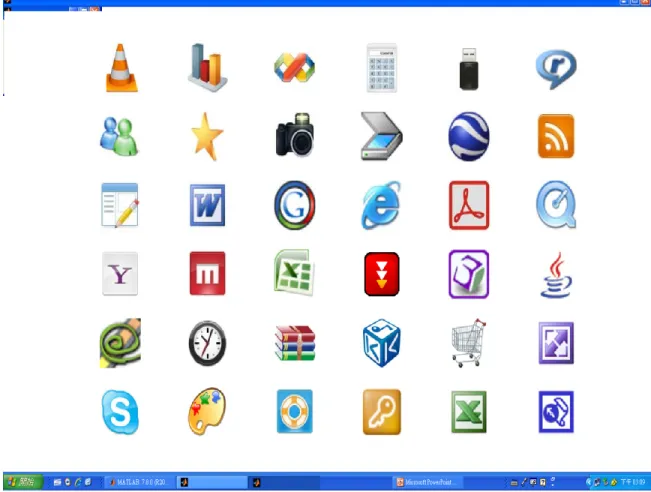Click the red icon with down arrows
This screenshot has width=651, height=492.
tap(382, 274)
